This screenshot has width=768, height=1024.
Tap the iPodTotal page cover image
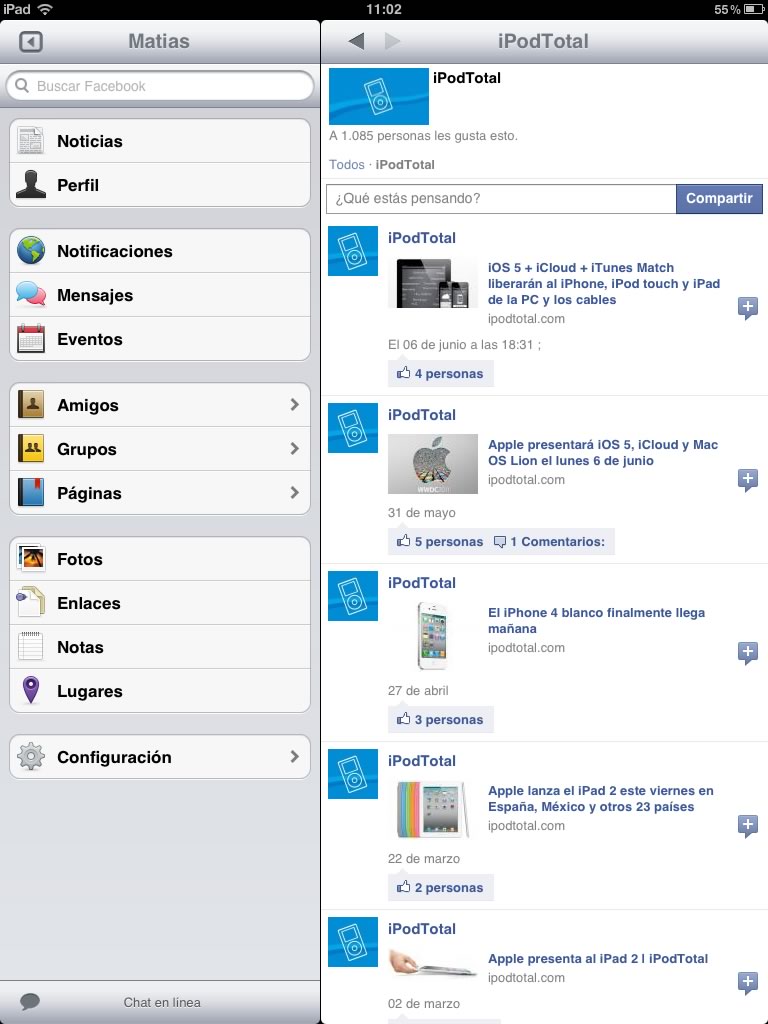click(x=379, y=96)
